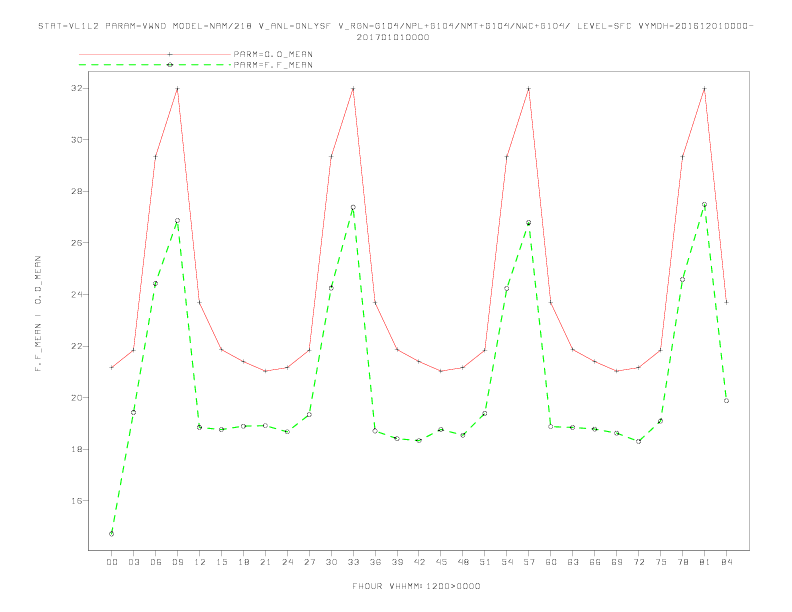Click y-axis tick label 16
Screen dimensions: 792x612
point(76,501)
